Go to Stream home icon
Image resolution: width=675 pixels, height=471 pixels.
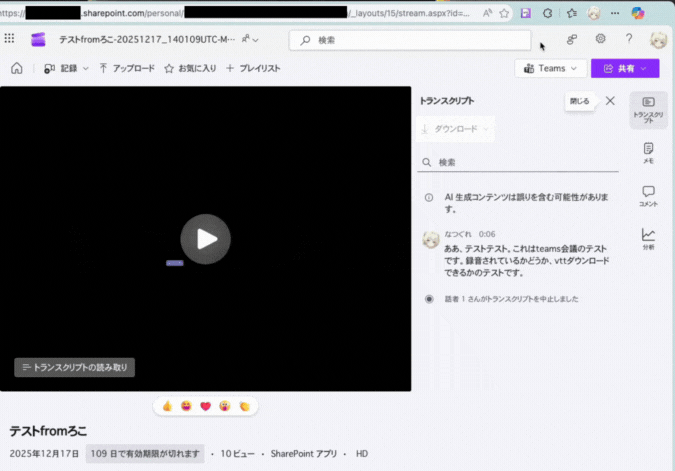pos(16,68)
